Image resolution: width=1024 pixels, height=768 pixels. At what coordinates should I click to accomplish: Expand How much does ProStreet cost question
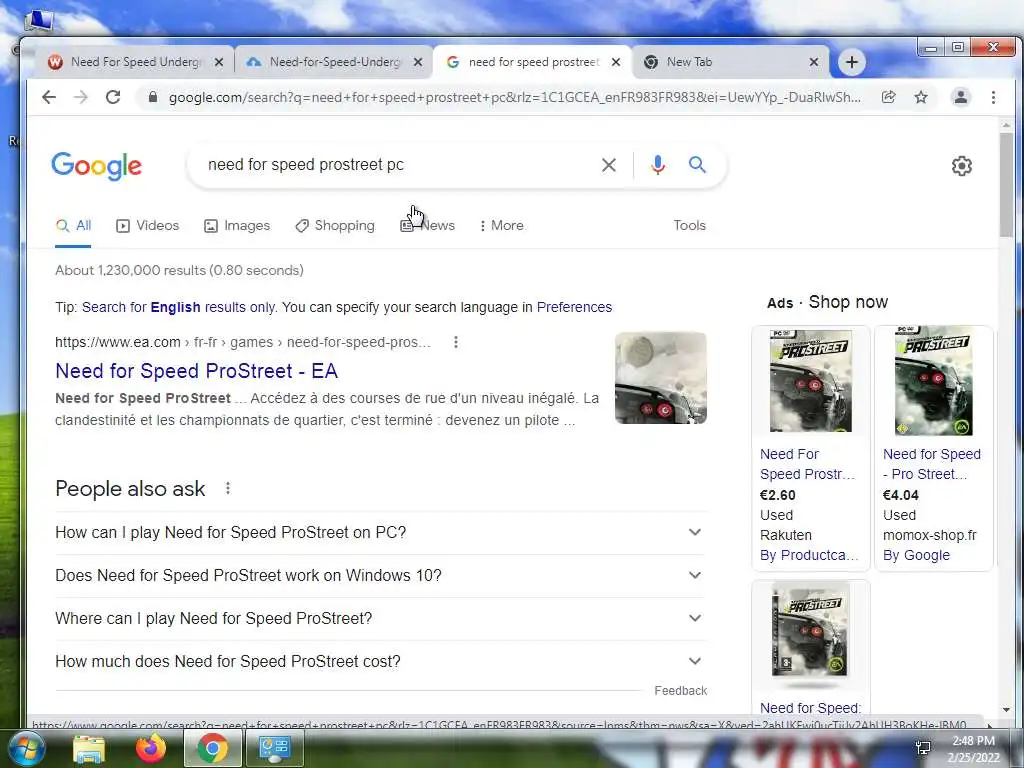[x=380, y=662]
